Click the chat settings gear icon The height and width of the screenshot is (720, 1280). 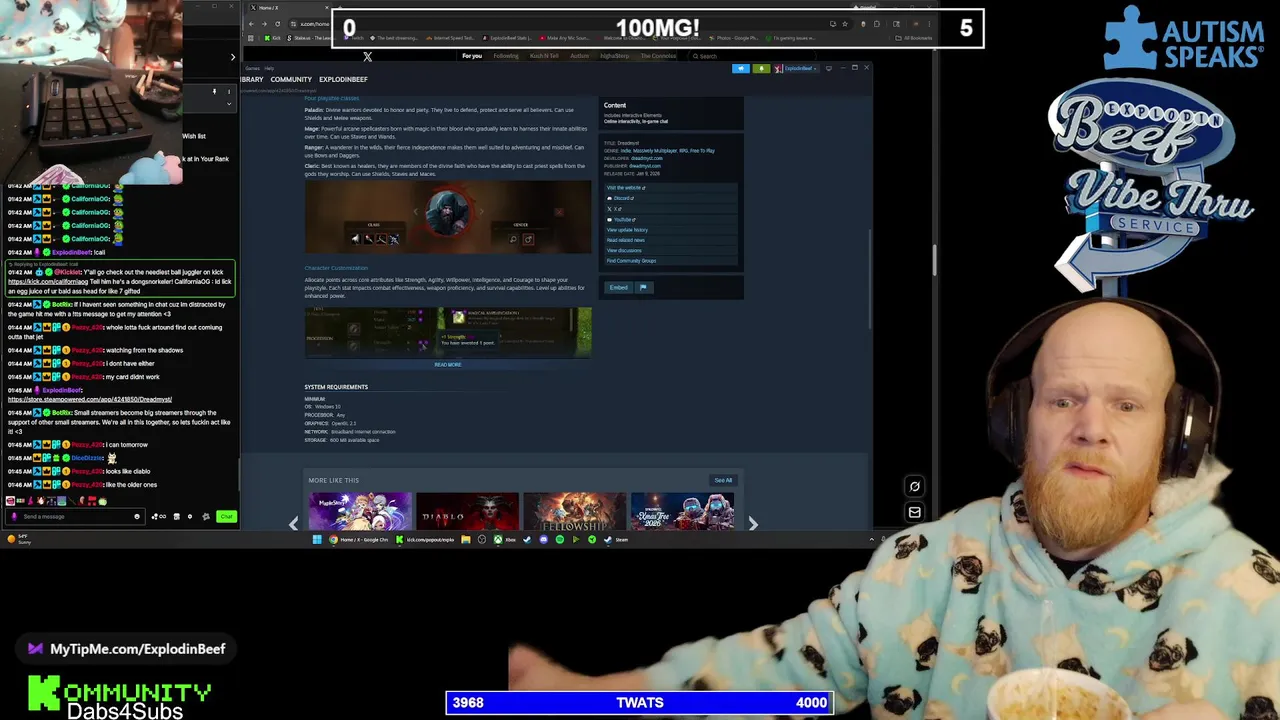[x=206, y=516]
